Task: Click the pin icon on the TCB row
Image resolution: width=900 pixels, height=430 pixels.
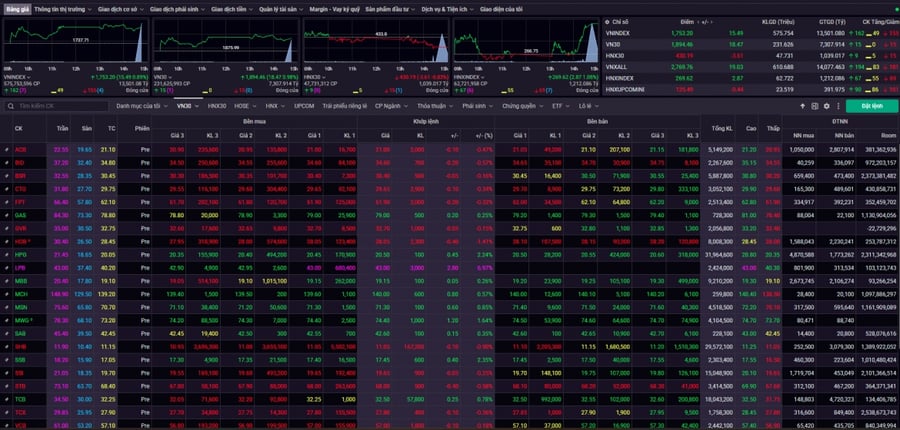Action: click(7, 399)
